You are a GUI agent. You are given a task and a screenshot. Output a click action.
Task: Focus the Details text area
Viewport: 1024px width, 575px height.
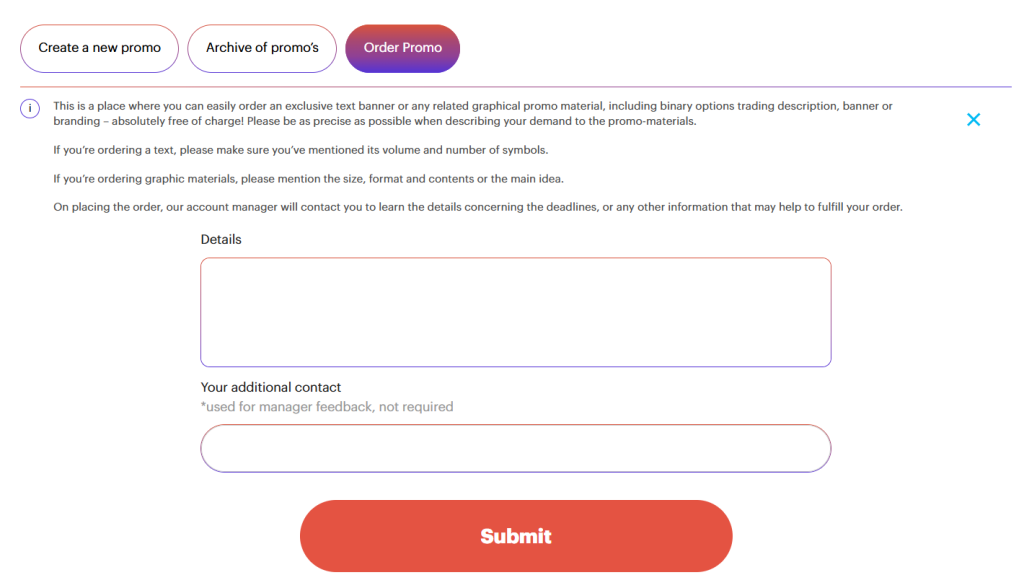(x=516, y=312)
